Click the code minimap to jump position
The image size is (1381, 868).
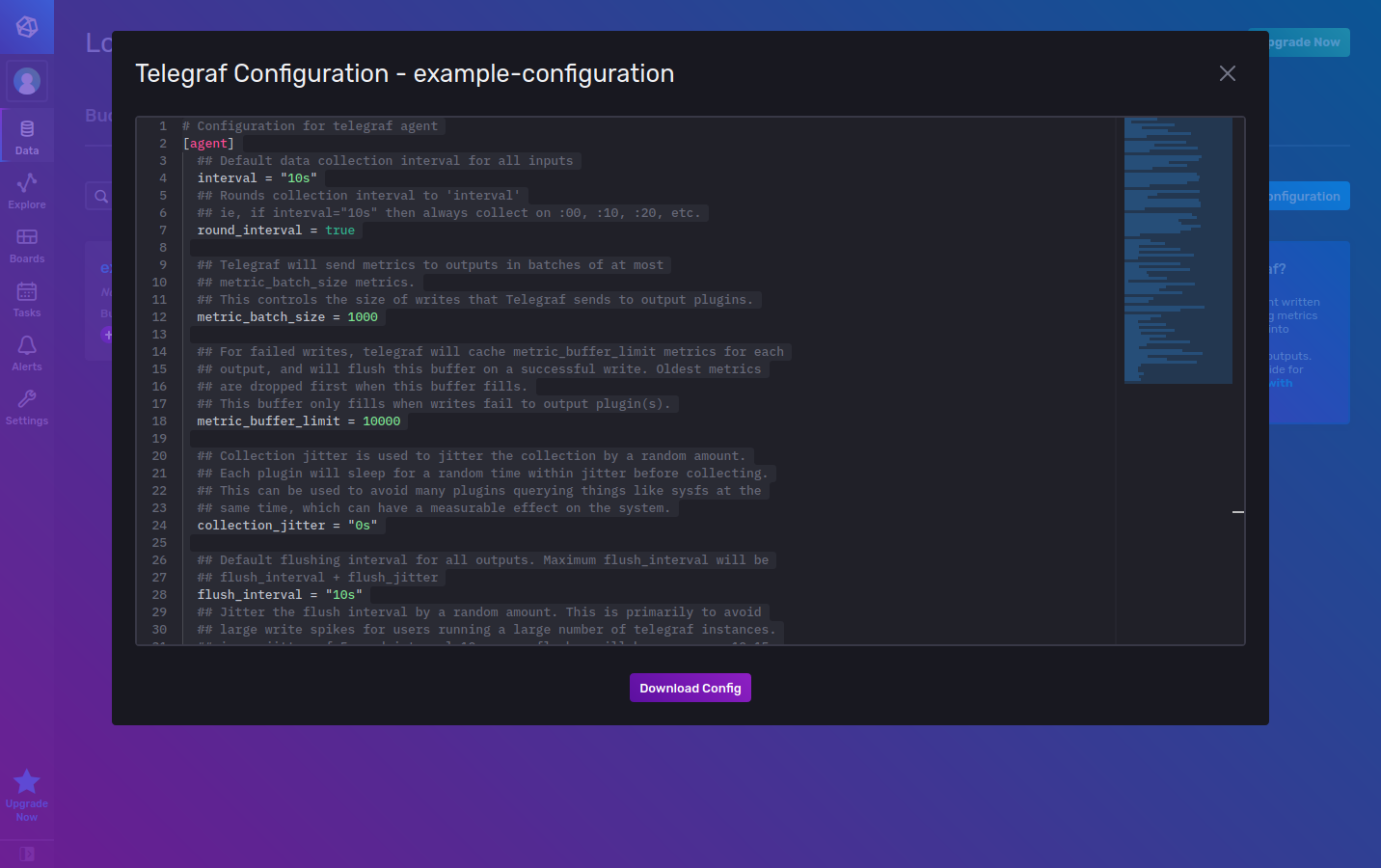tap(1177, 249)
